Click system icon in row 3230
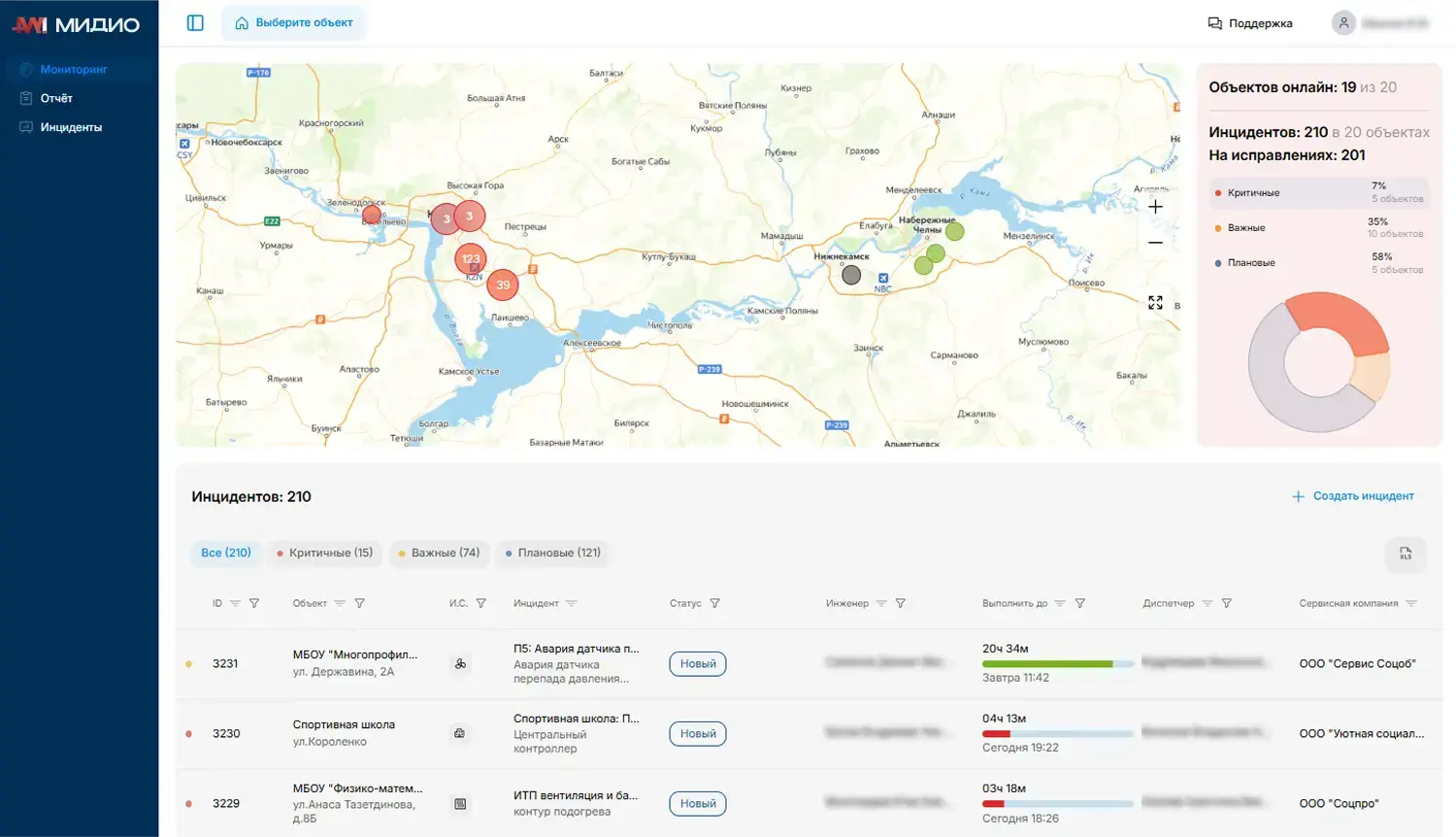The width and height of the screenshot is (1456, 837). (460, 733)
